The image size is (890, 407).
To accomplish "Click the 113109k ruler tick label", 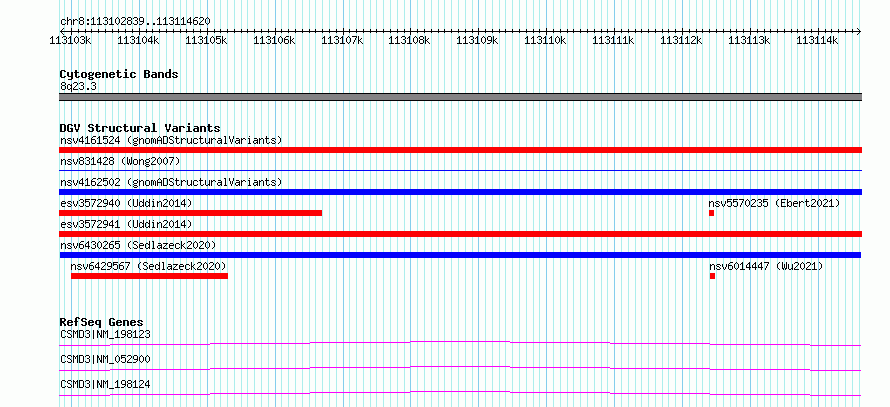I will coord(478,40).
